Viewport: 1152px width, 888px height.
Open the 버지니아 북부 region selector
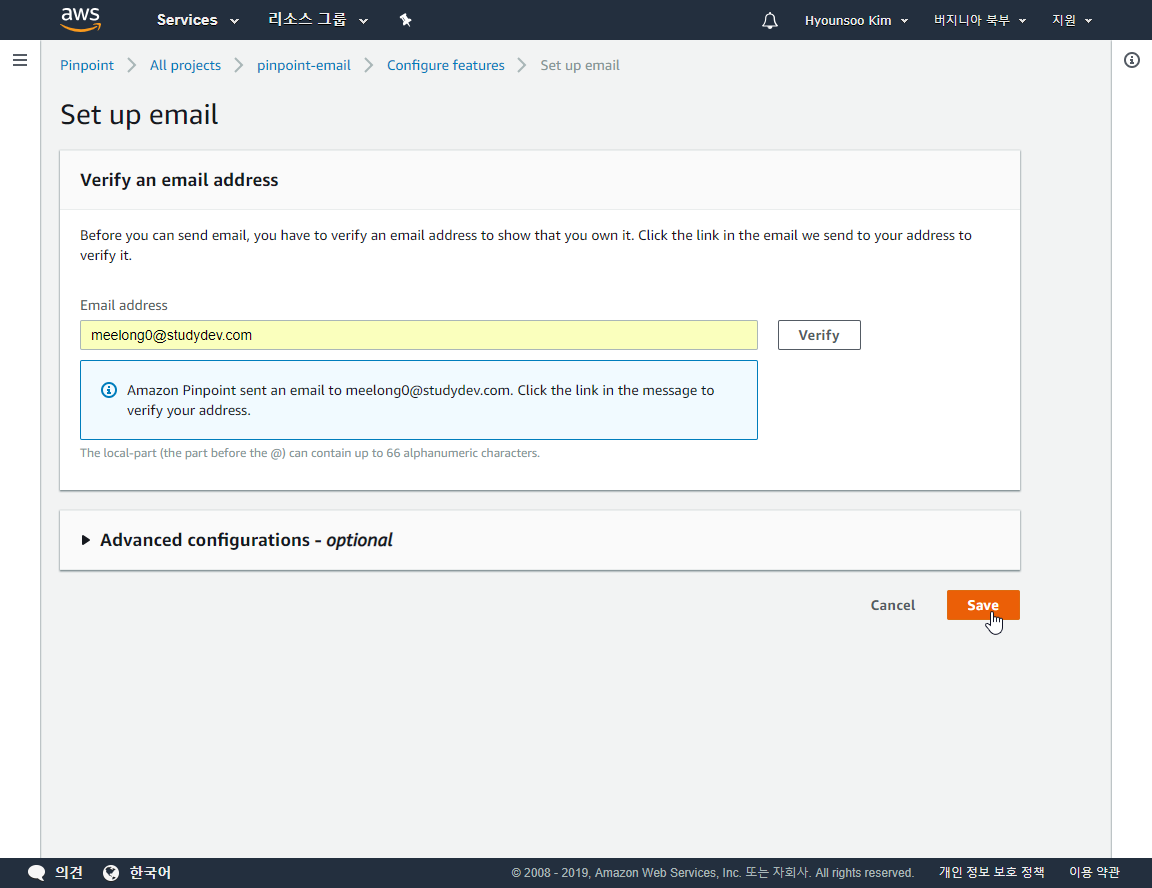[x=979, y=21]
